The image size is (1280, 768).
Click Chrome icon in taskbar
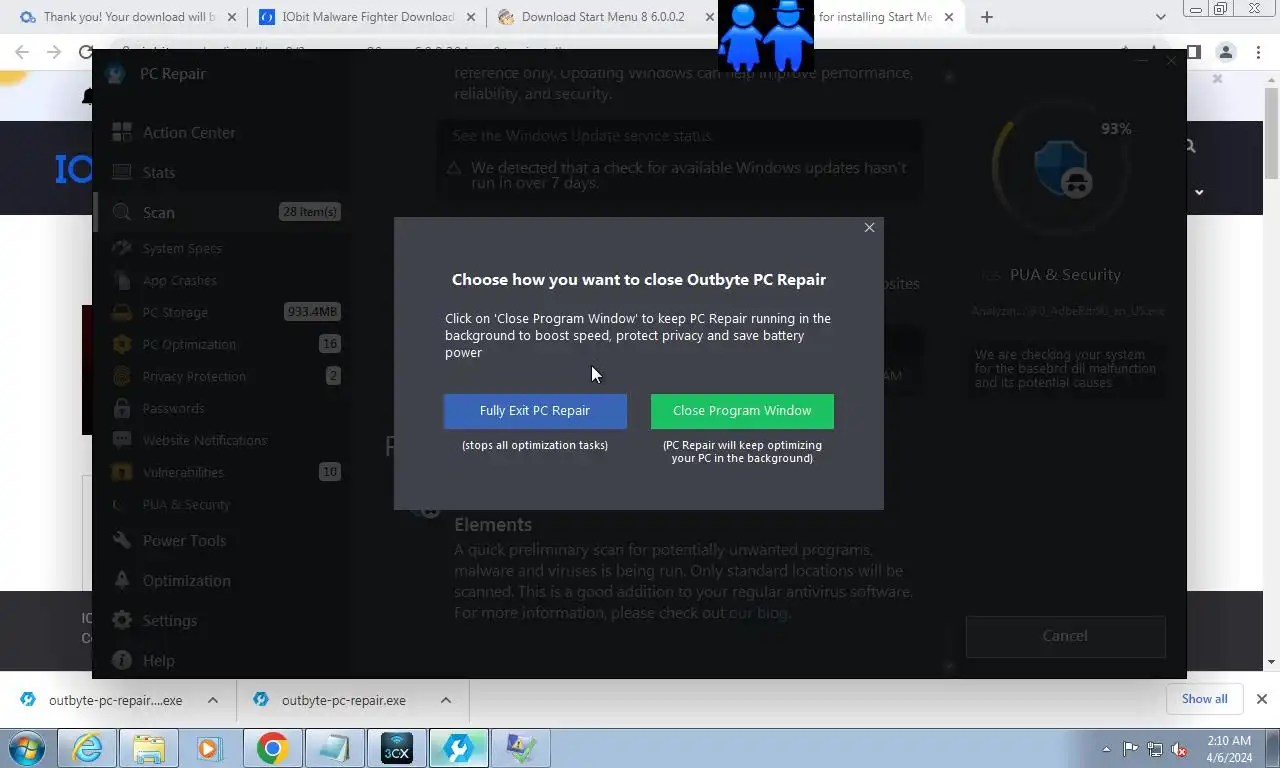(272, 748)
